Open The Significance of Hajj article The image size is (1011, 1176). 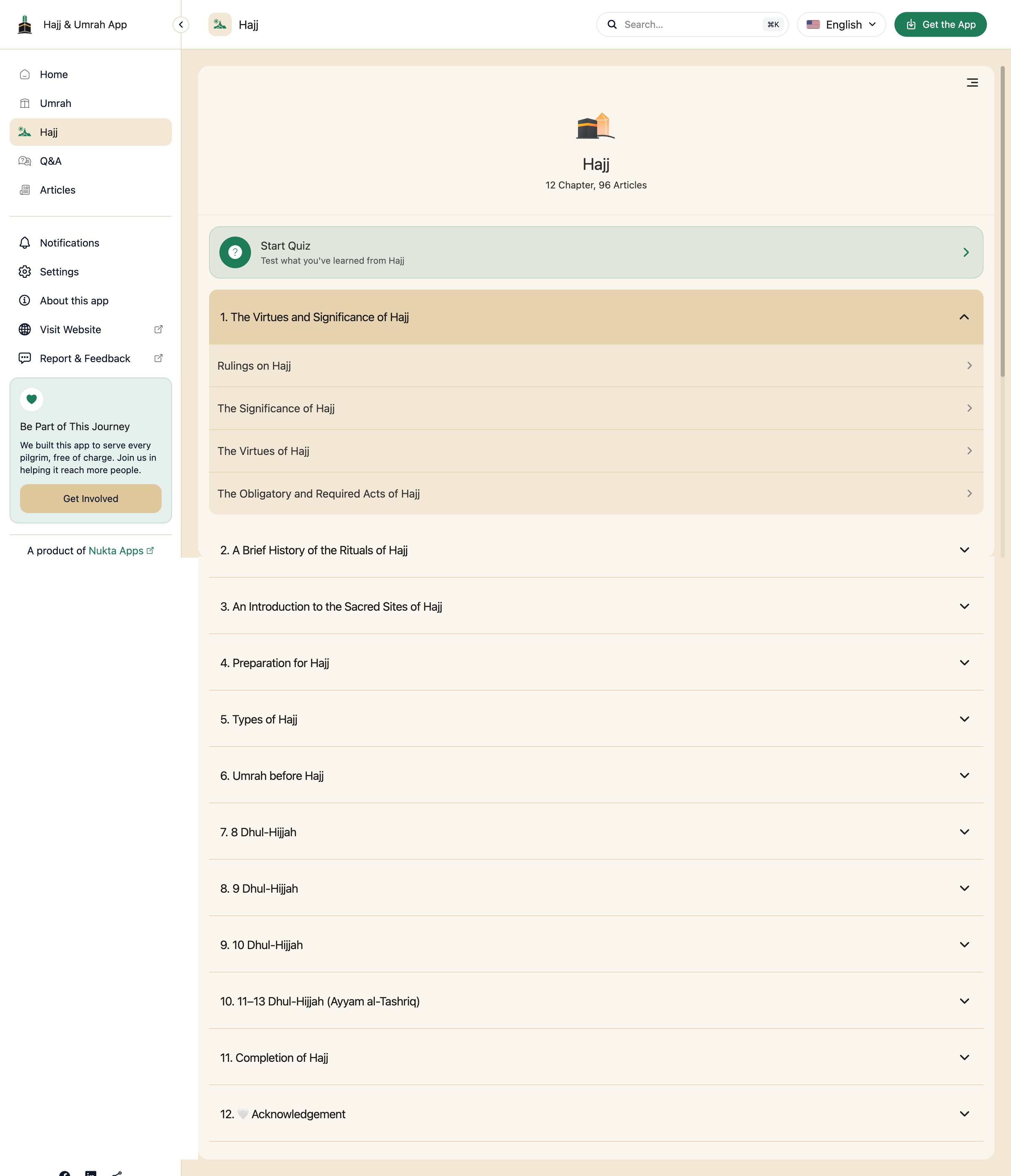click(596, 408)
